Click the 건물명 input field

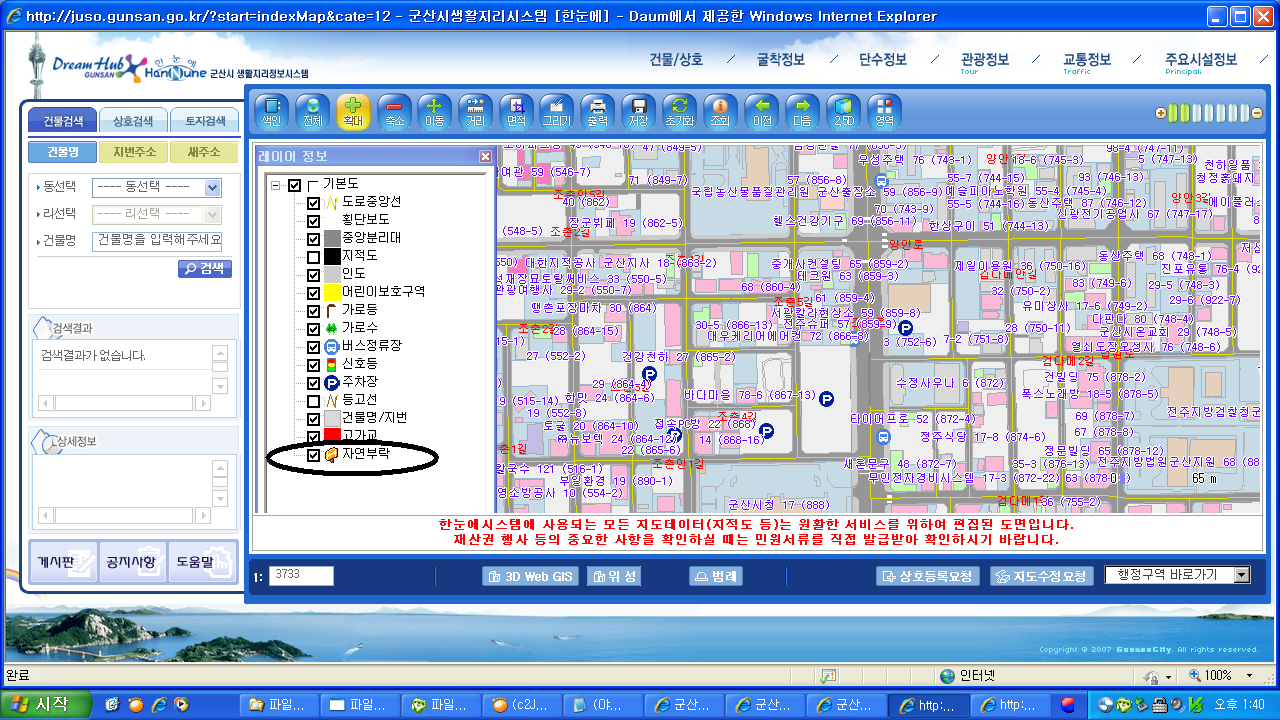coord(157,241)
